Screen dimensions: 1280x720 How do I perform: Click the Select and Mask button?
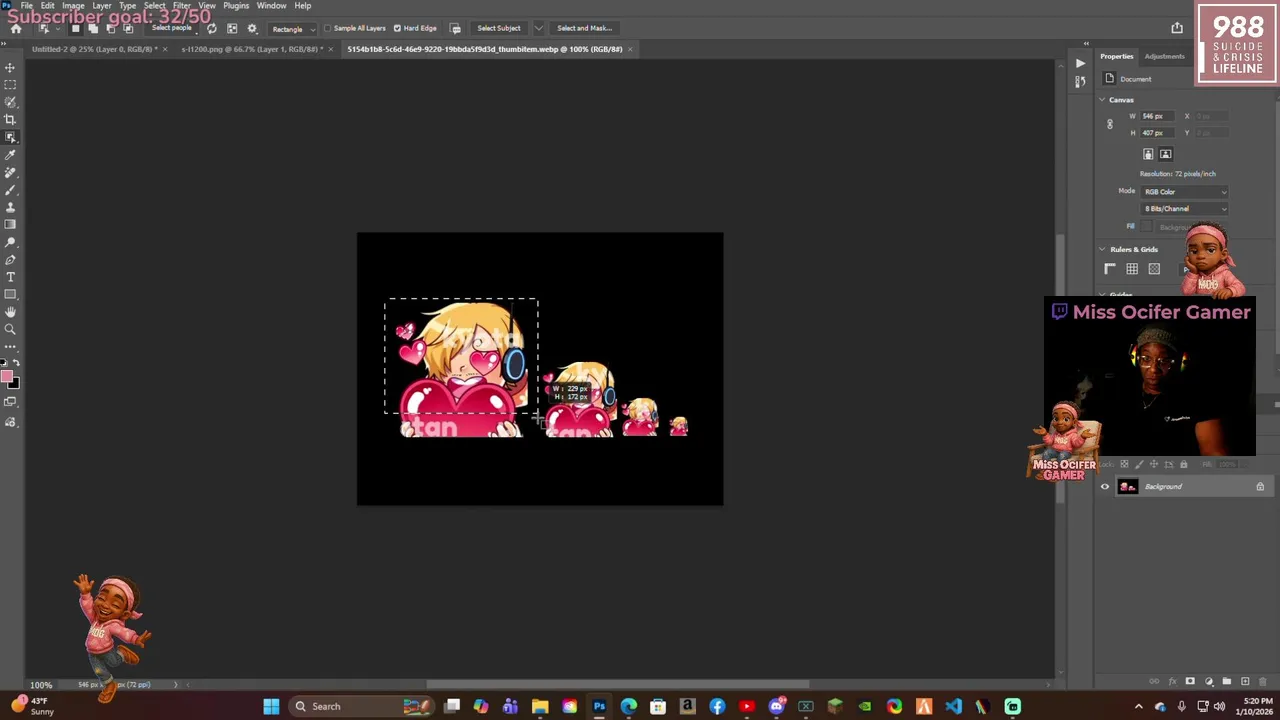click(585, 28)
